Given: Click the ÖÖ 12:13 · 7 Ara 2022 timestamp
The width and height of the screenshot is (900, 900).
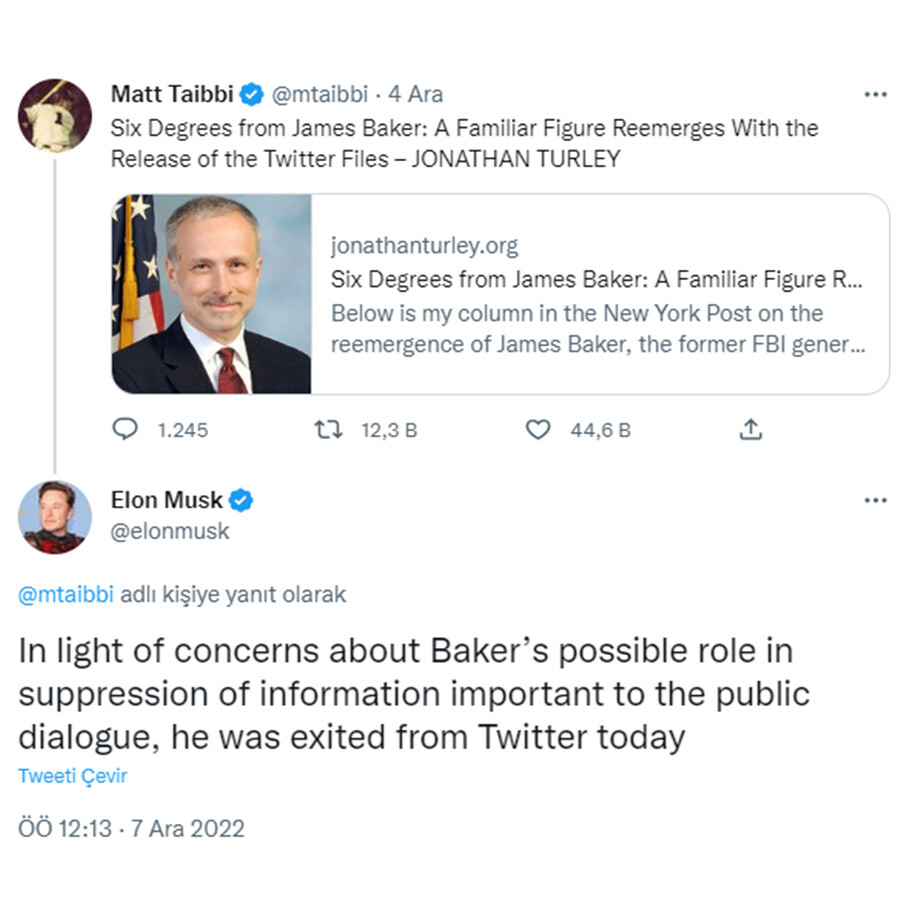Looking at the screenshot, I should pyautogui.click(x=132, y=829).
